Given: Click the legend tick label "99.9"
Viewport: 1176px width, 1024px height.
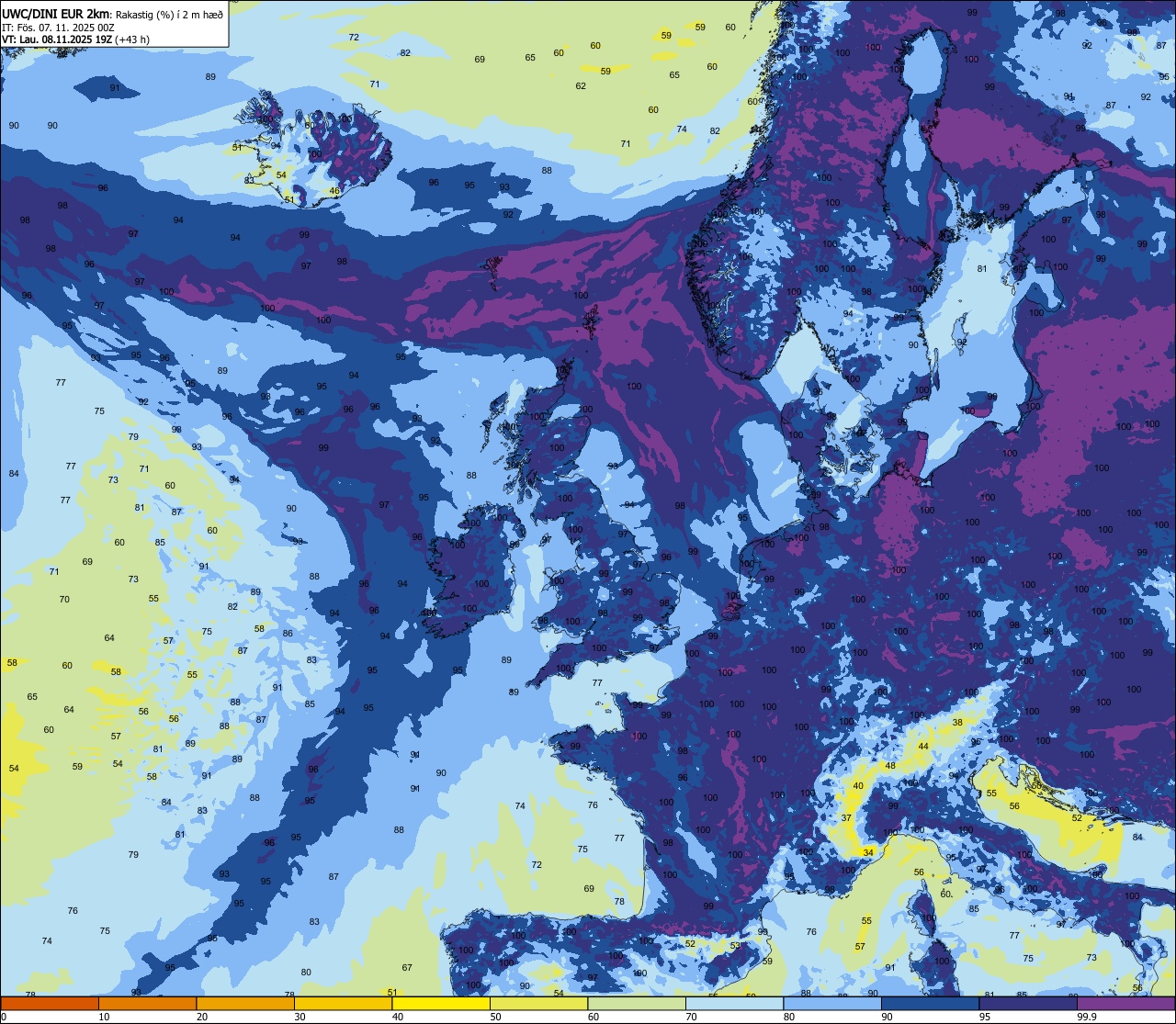Looking at the screenshot, I should 1088,1017.
